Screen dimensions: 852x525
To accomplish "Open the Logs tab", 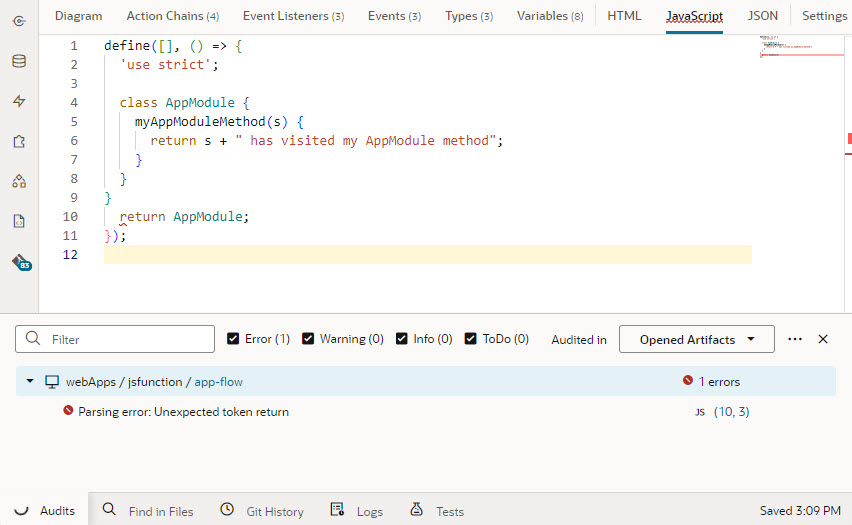I will point(356,511).
